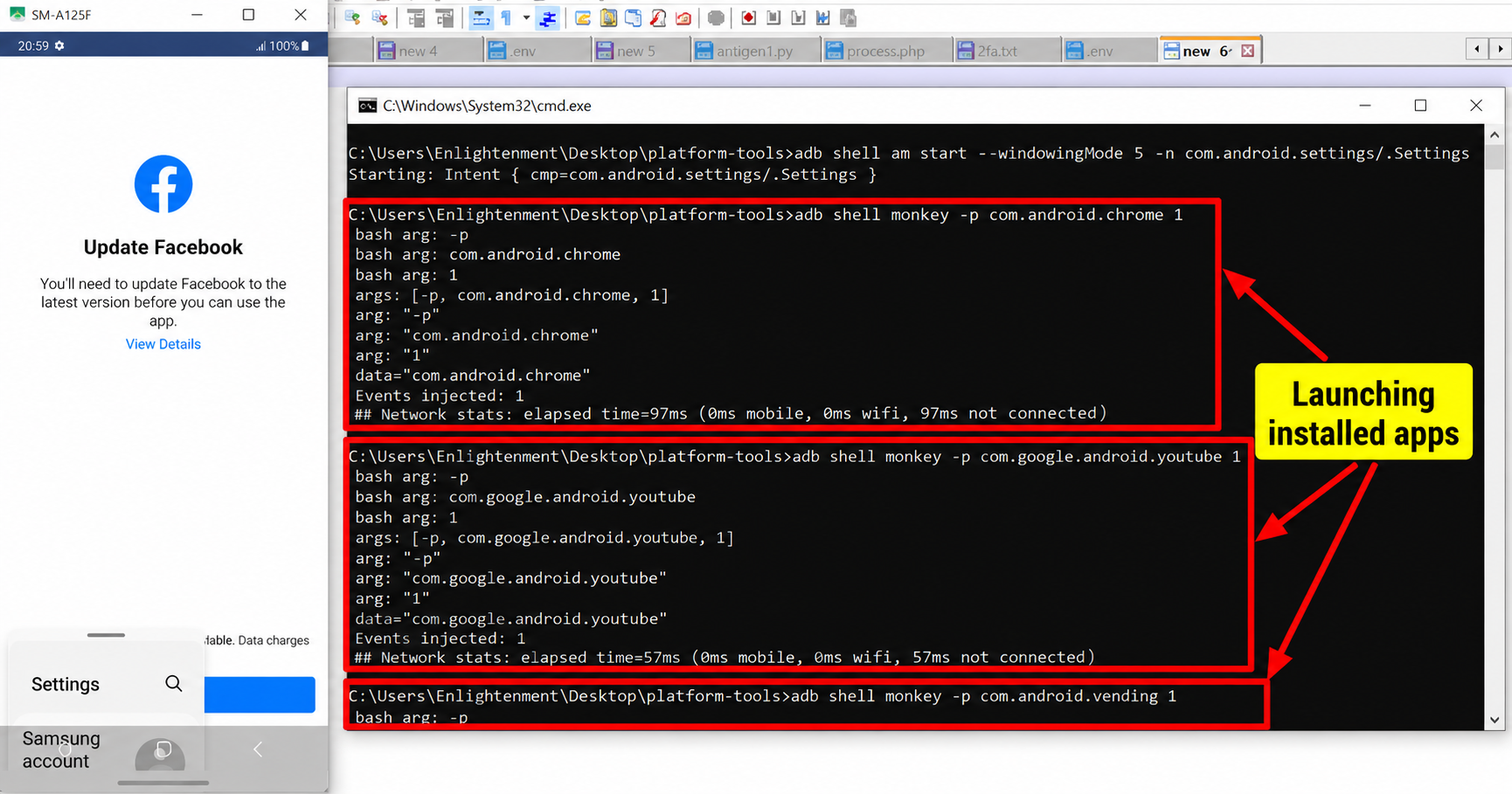1512x794 pixels.
Task: Close the 'new 6' tab
Action: [x=1248, y=51]
